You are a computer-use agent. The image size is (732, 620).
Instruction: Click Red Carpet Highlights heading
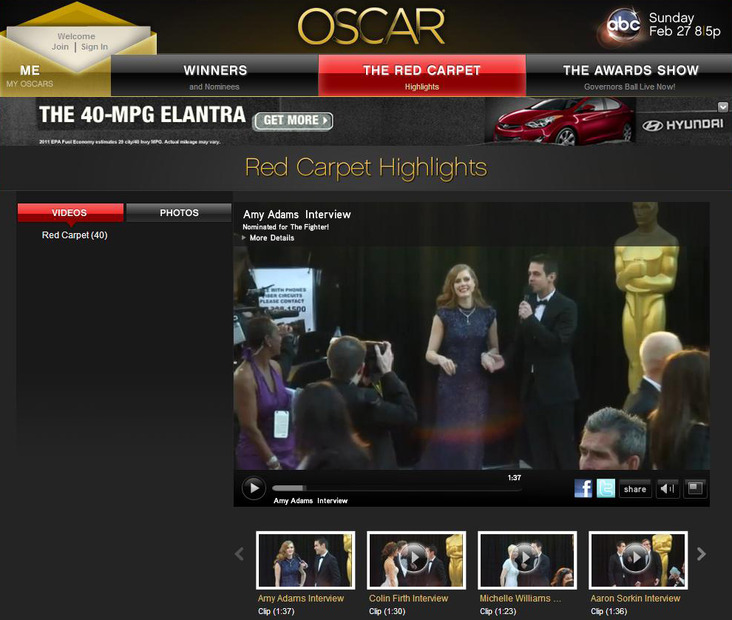point(366,168)
